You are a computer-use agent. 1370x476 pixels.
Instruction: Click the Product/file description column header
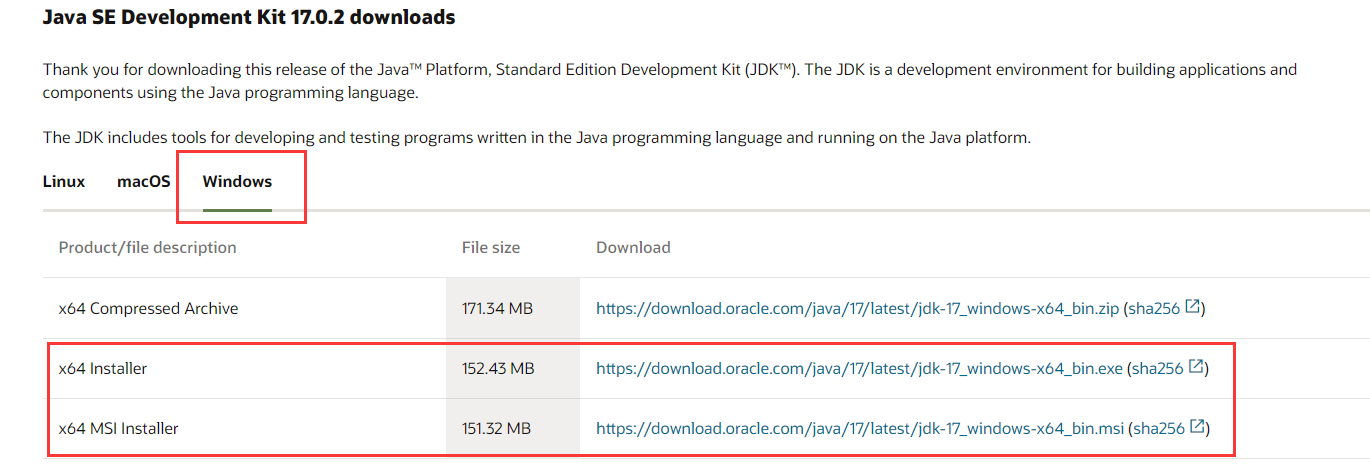tap(148, 247)
